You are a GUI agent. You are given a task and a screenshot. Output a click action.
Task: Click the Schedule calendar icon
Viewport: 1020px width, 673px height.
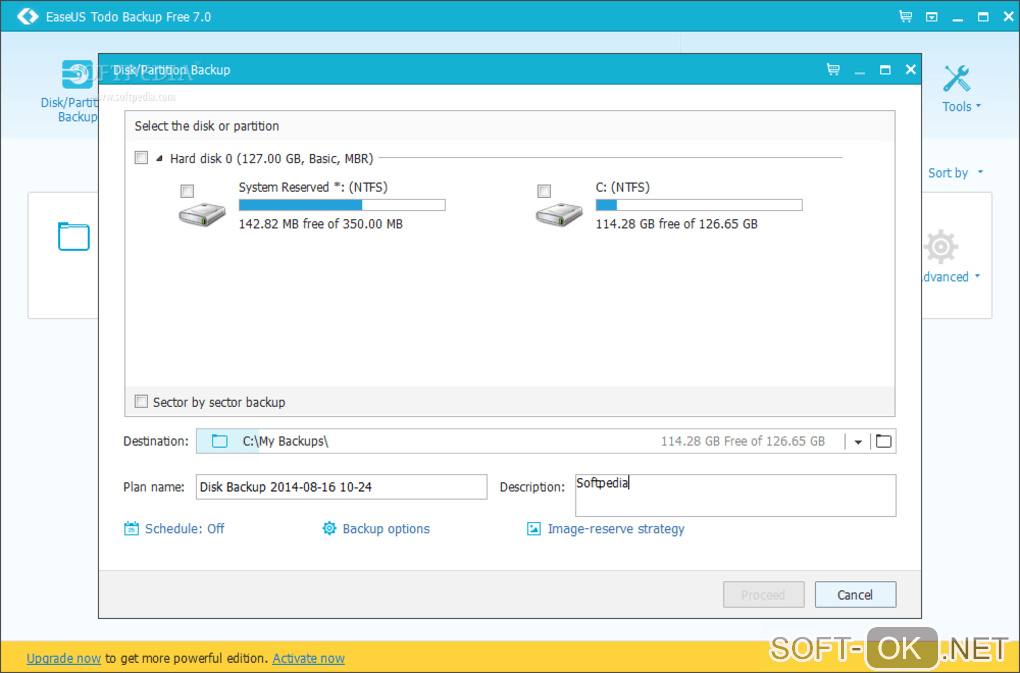tap(131, 529)
